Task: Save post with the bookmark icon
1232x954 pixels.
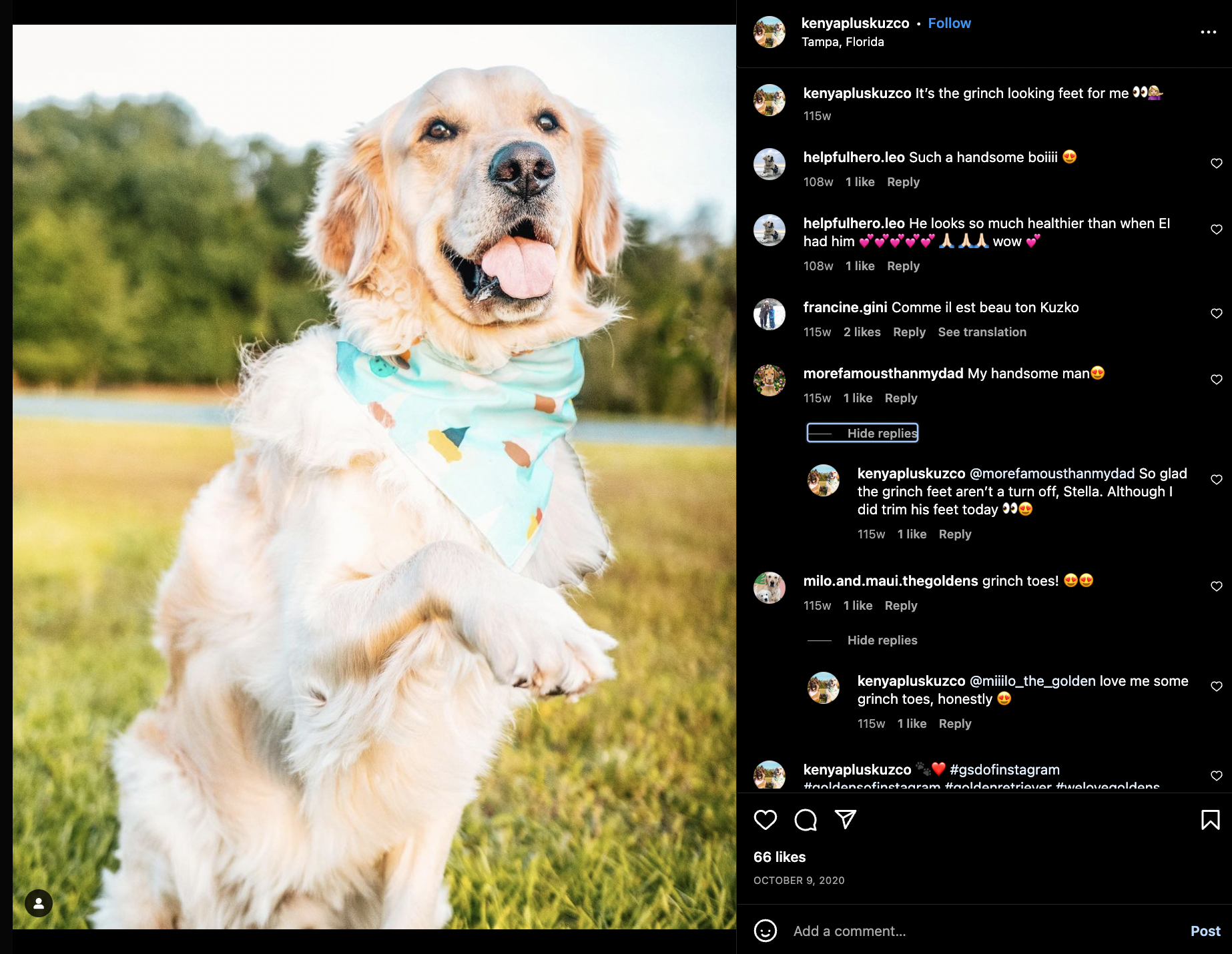Action: click(1210, 819)
